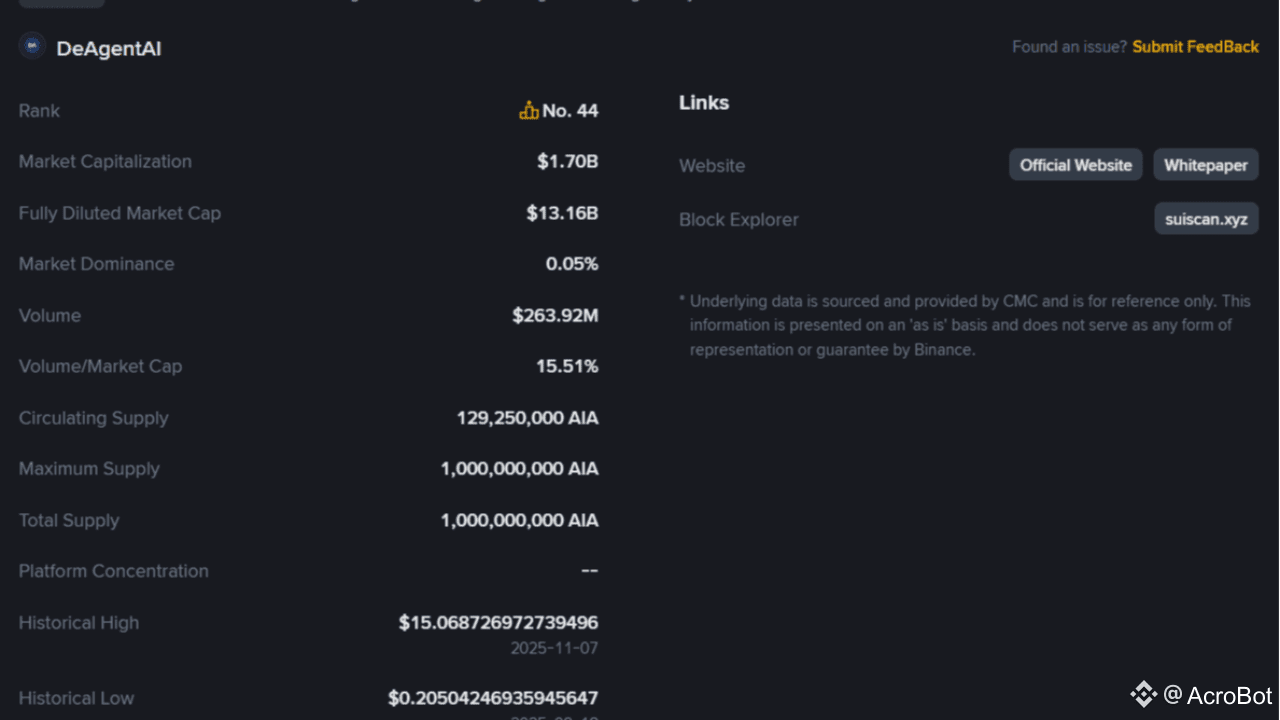Click the 129,250,000 AIA circulating supply
This screenshot has height=720, width=1280.
click(527, 418)
